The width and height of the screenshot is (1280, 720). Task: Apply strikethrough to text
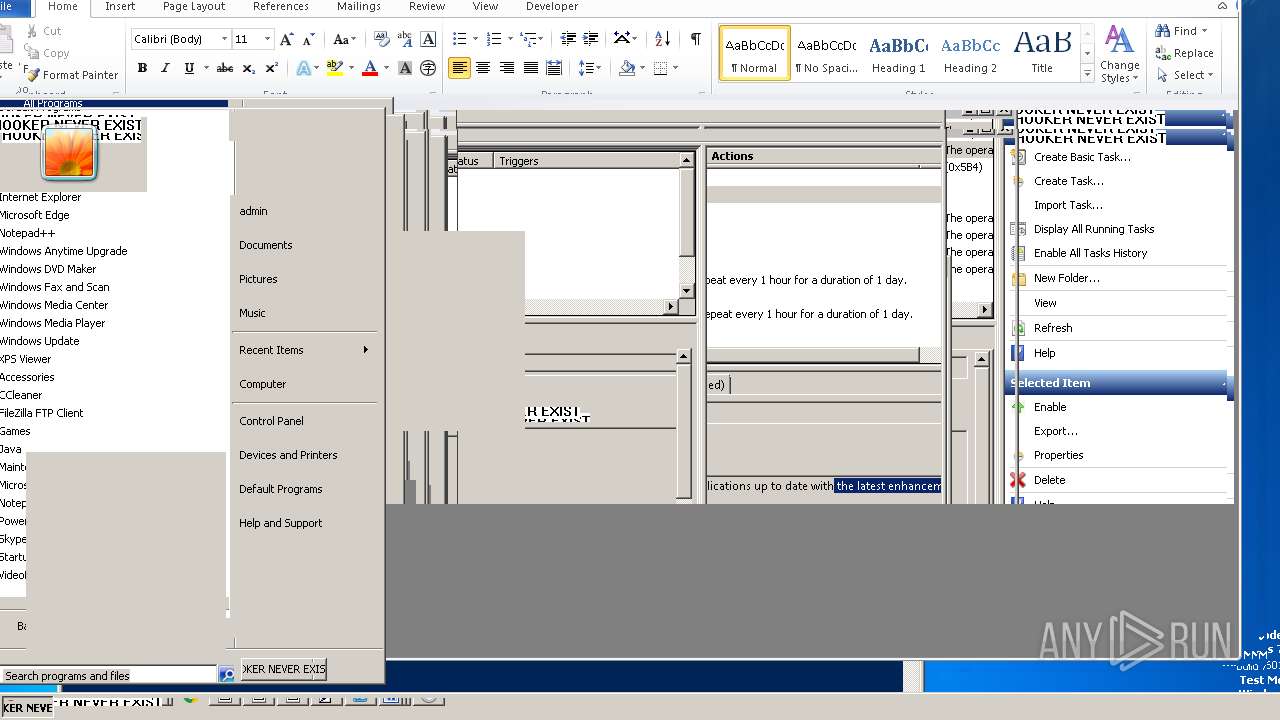[225, 68]
